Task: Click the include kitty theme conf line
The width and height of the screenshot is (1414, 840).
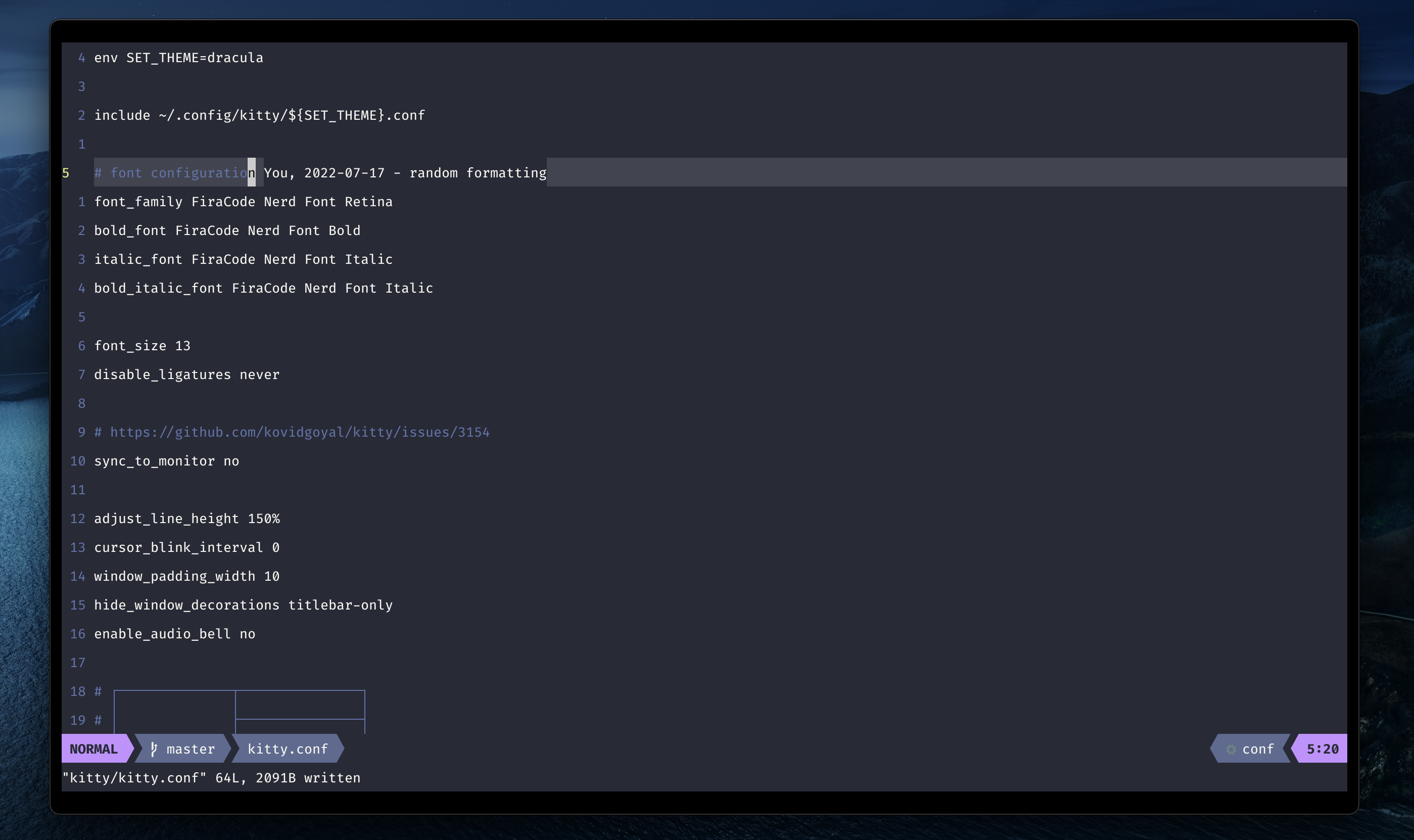Action: 259,115
